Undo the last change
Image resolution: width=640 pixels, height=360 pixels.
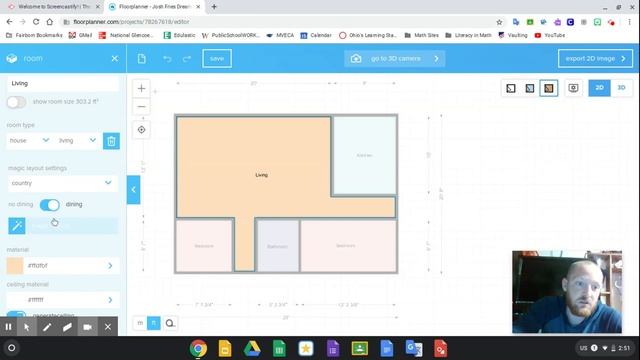pyautogui.click(x=167, y=59)
